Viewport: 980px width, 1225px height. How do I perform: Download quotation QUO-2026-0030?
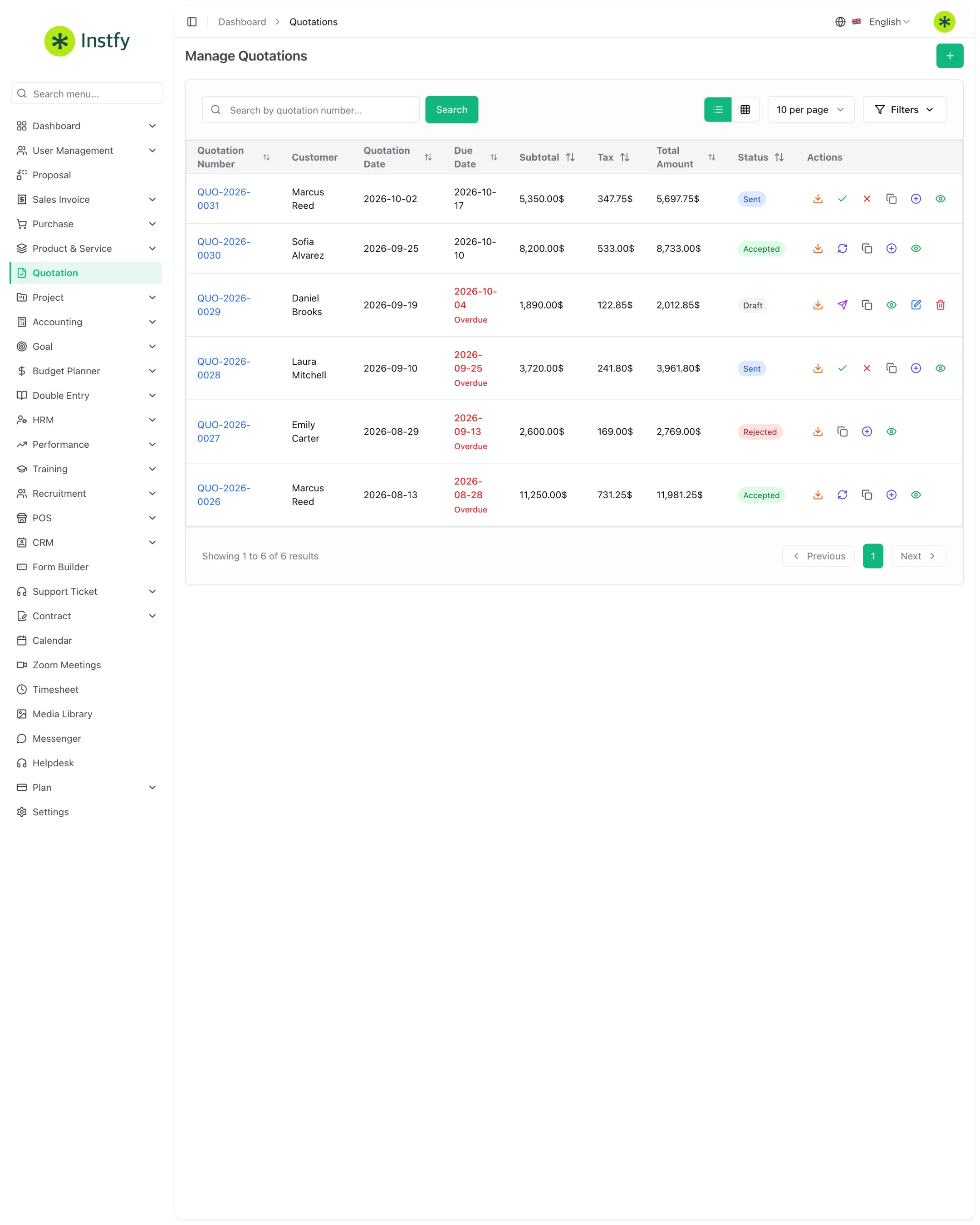point(818,248)
